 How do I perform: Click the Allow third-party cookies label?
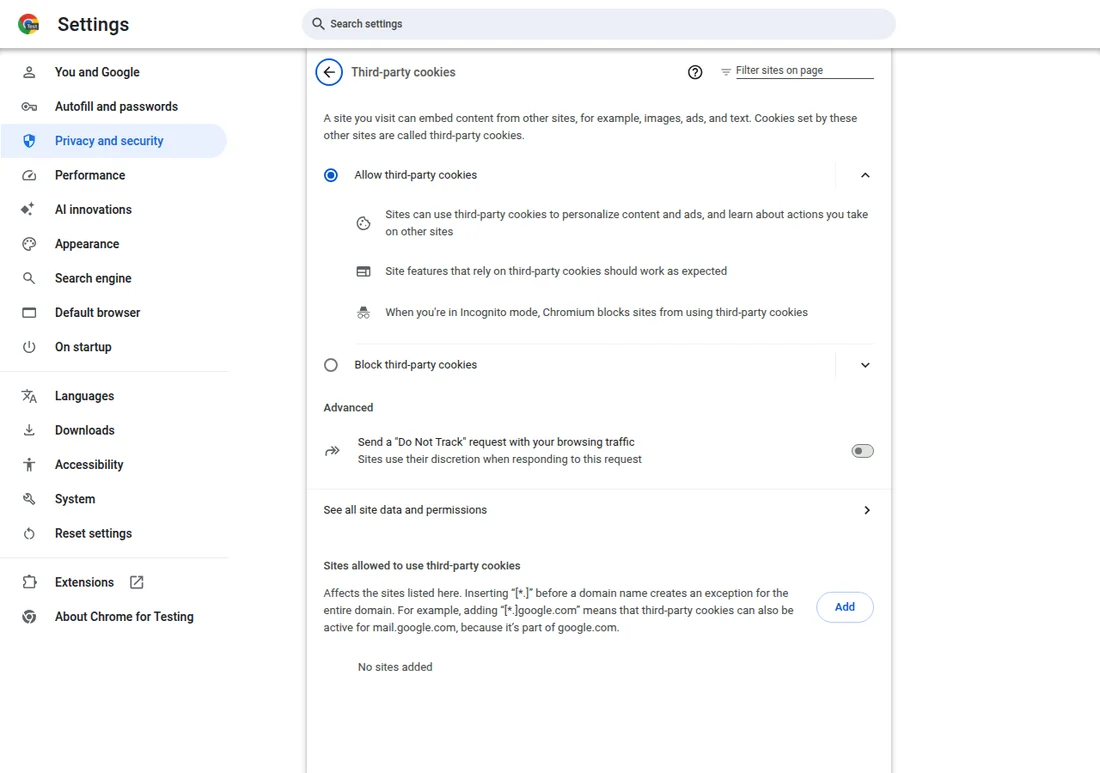point(415,175)
